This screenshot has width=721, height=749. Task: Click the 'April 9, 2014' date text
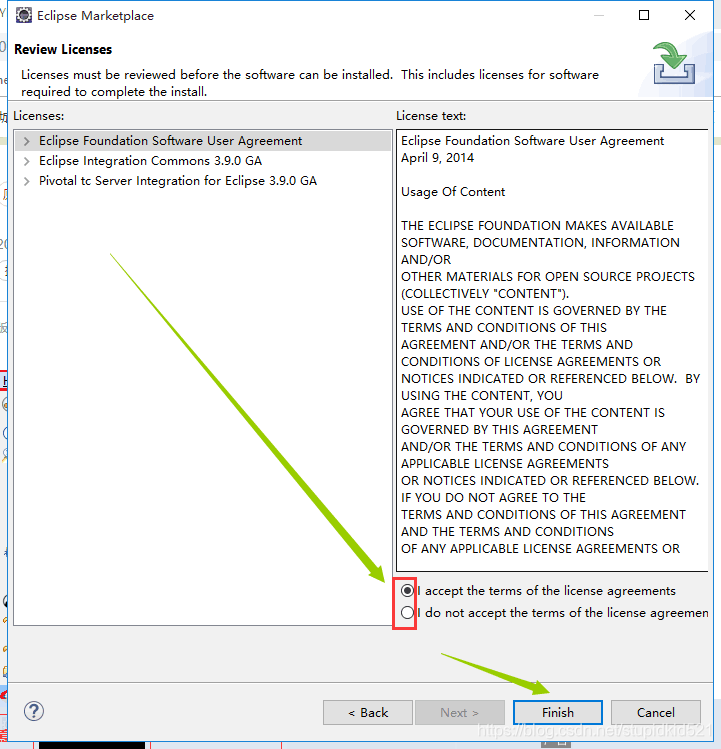click(x=437, y=158)
